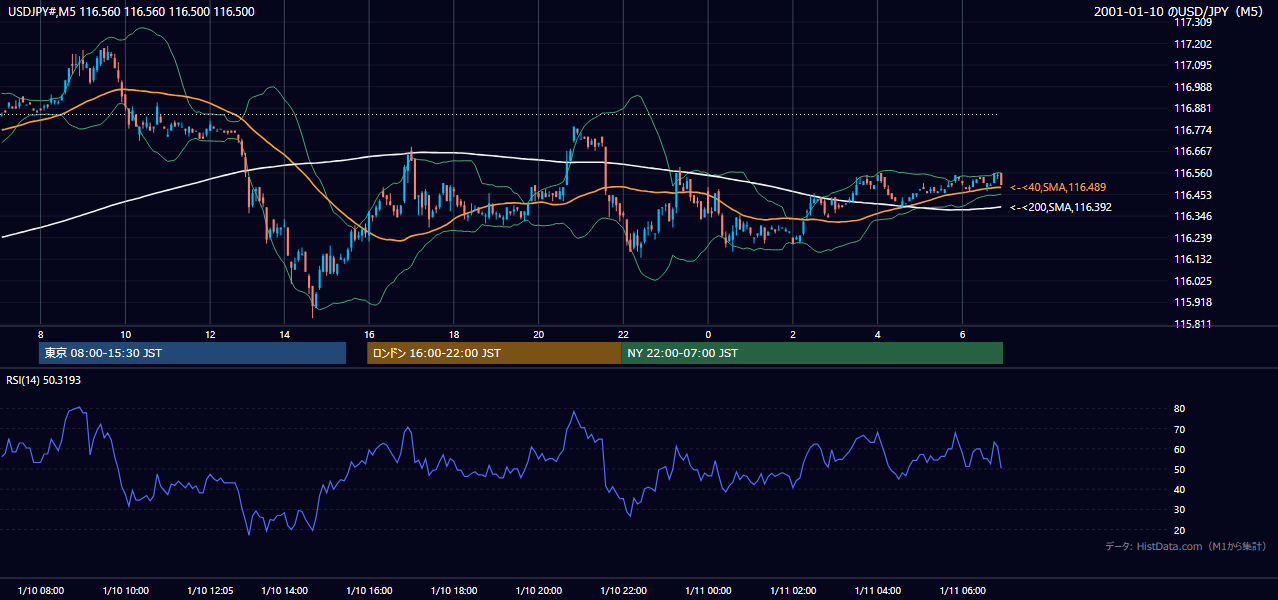Click the 116.881 price axis label
1278x600 pixels.
tap(1193, 109)
